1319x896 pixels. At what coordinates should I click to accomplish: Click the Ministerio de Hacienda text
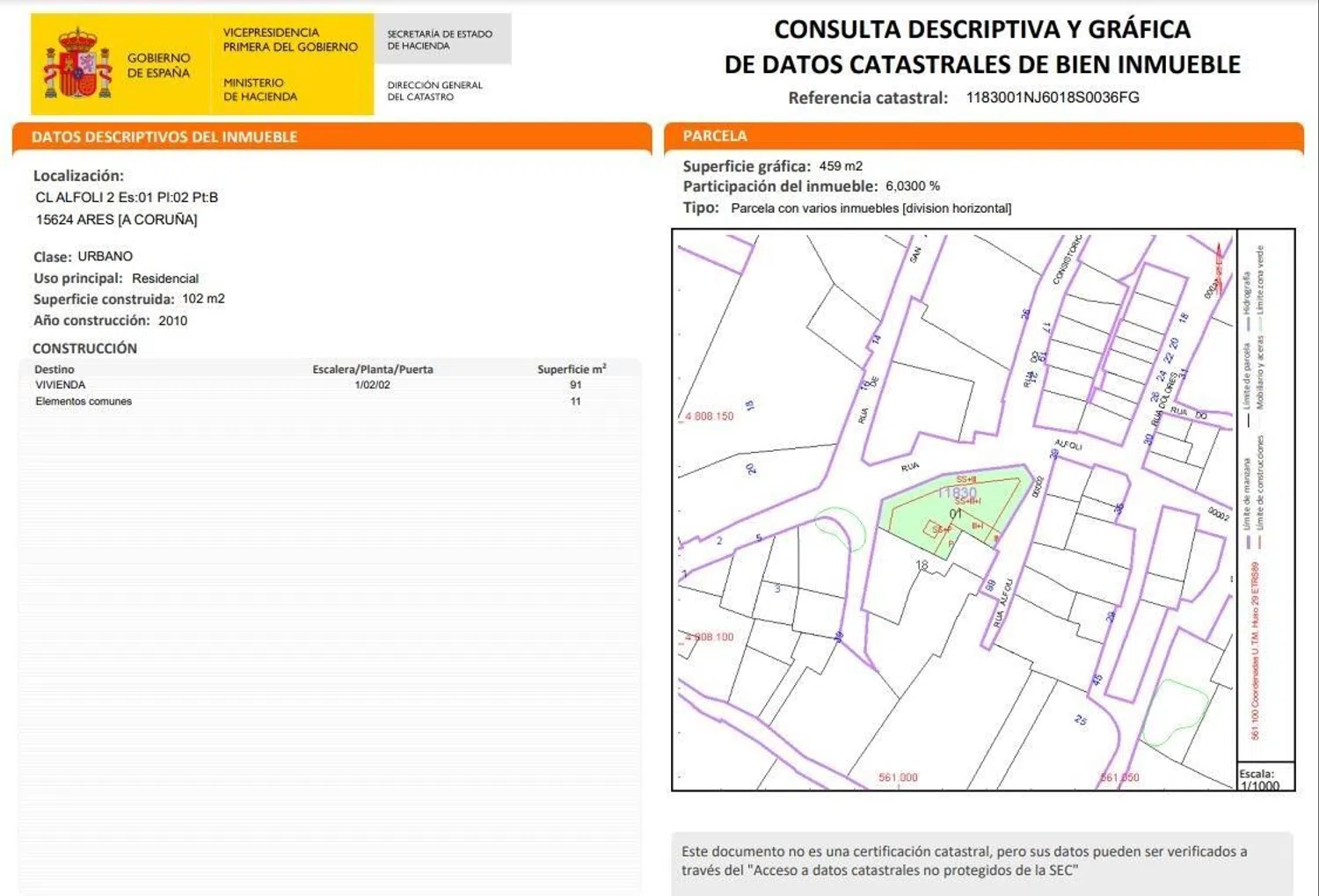pyautogui.click(x=259, y=90)
